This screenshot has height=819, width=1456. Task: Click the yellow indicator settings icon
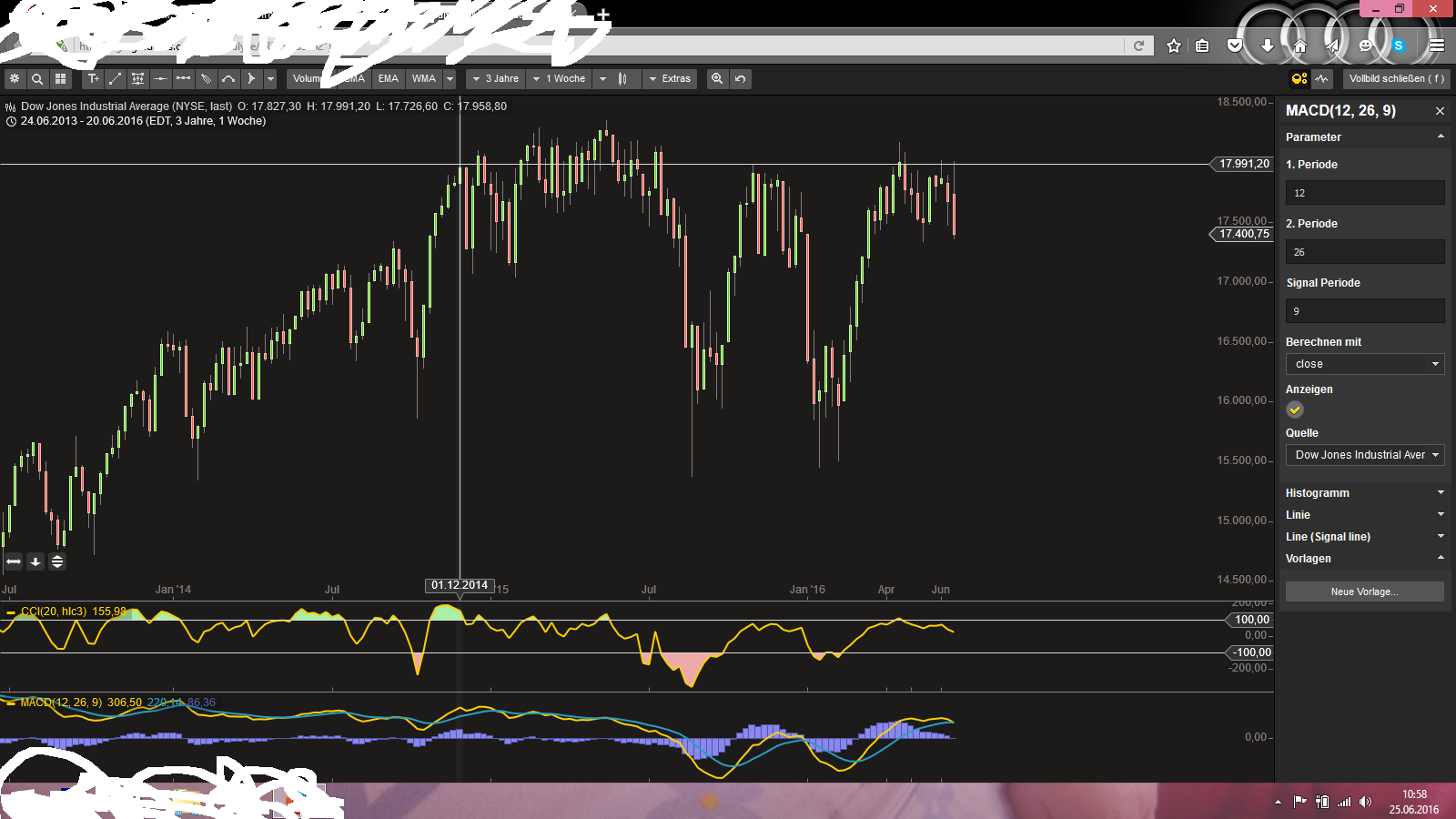click(x=1299, y=79)
